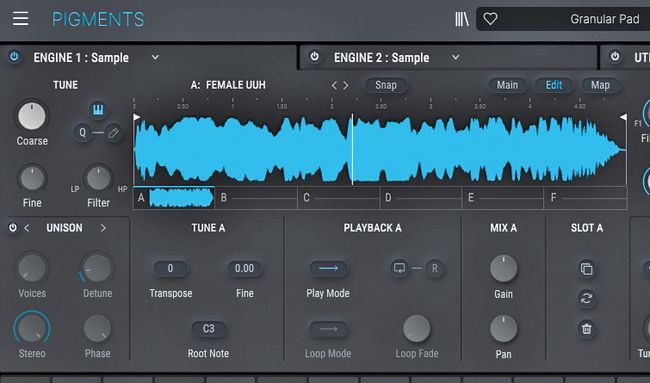The height and width of the screenshot is (383, 650).
Task: Click the Transpose value field
Action: (170, 268)
